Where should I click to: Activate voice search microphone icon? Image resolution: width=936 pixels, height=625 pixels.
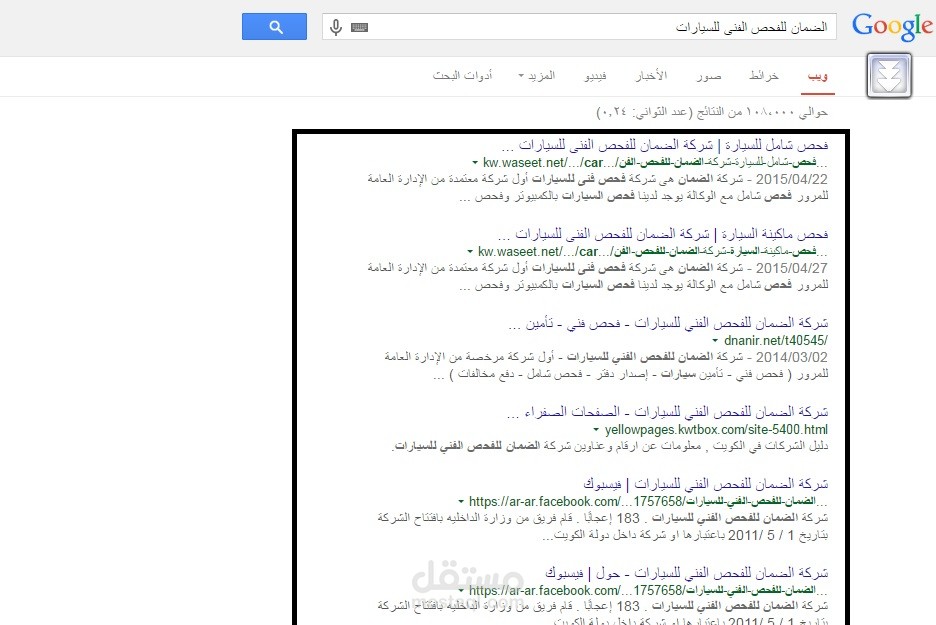point(336,27)
